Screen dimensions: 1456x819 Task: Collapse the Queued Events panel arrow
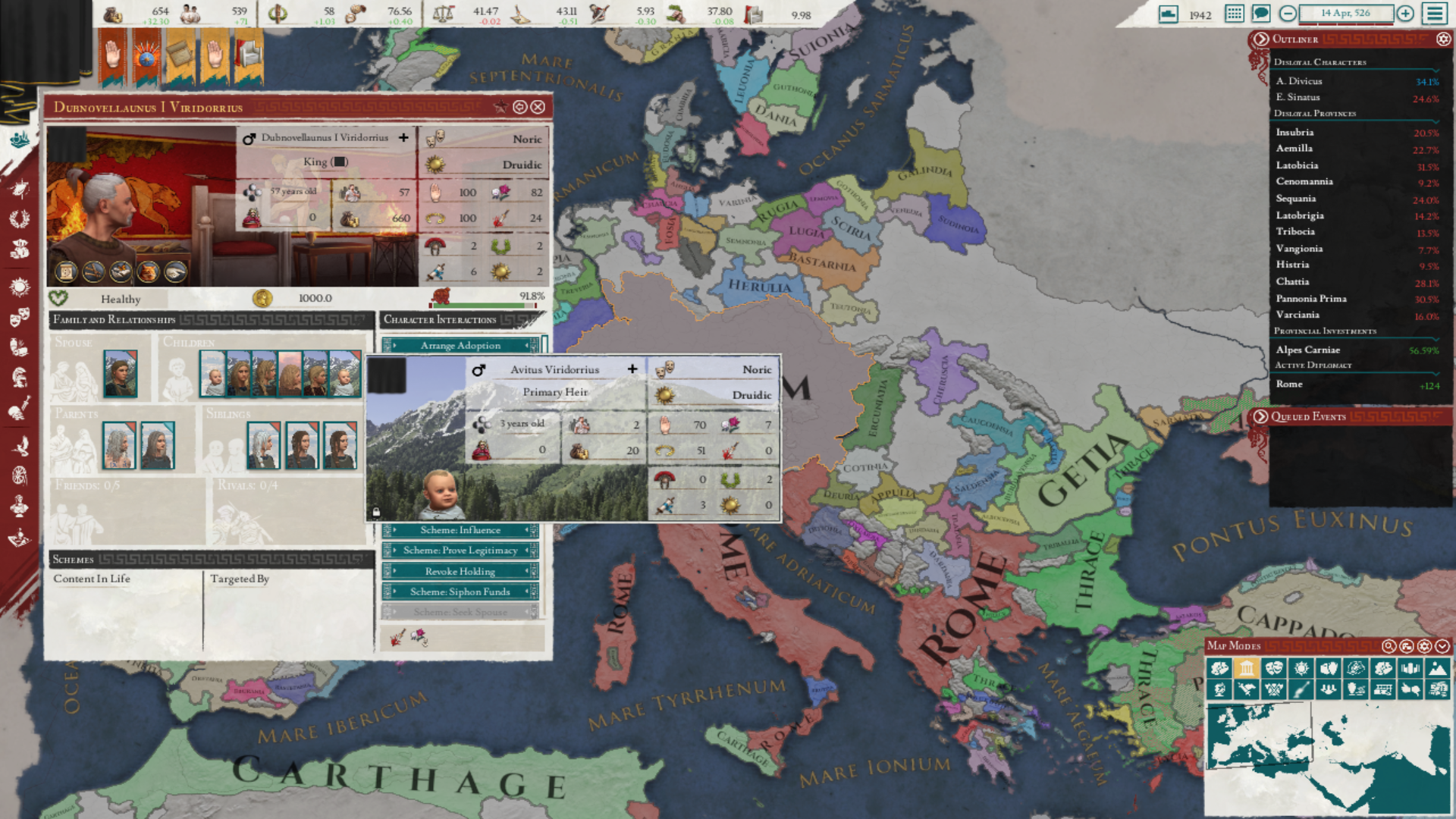coord(1260,416)
